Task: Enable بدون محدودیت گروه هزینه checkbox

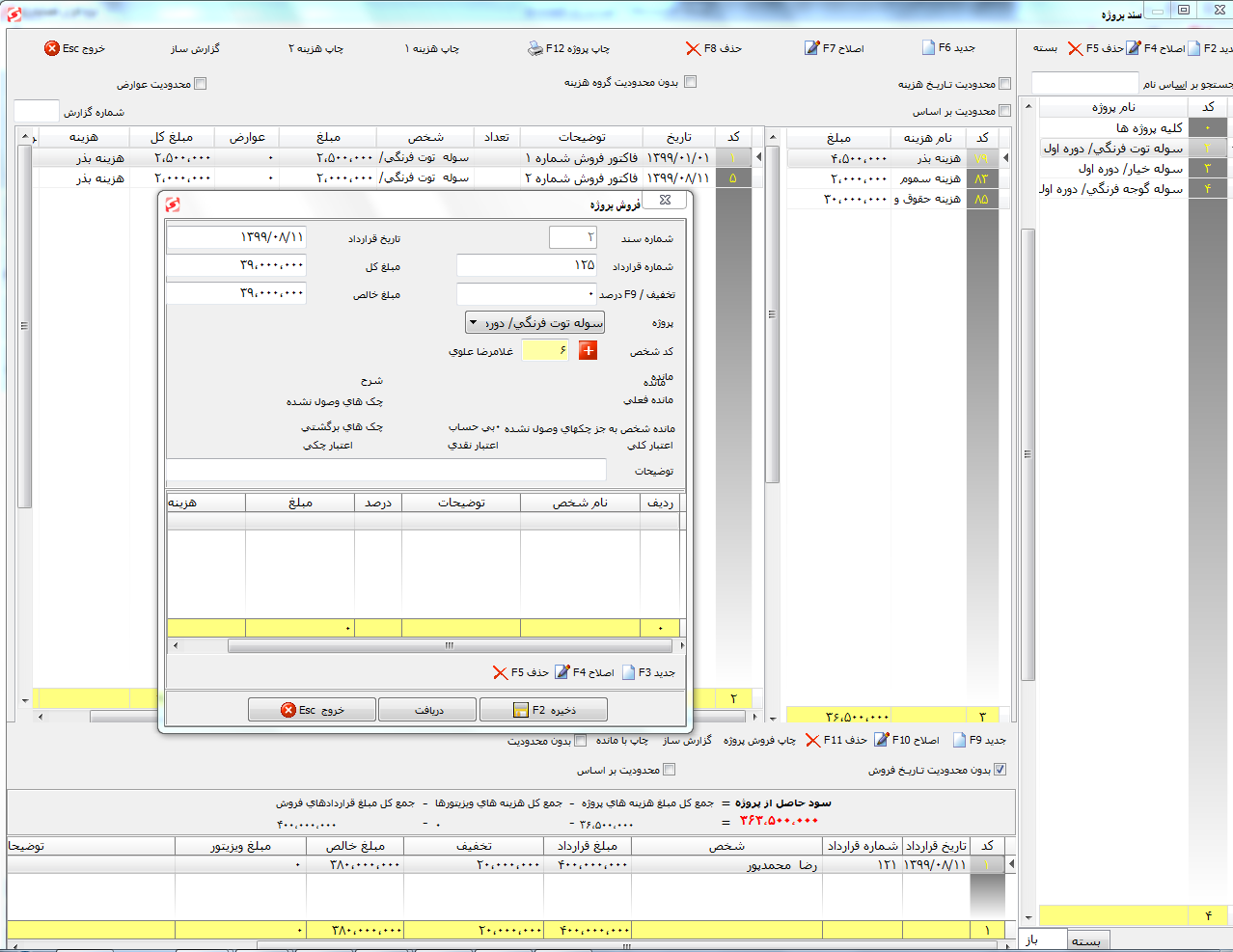Action: pos(690,82)
